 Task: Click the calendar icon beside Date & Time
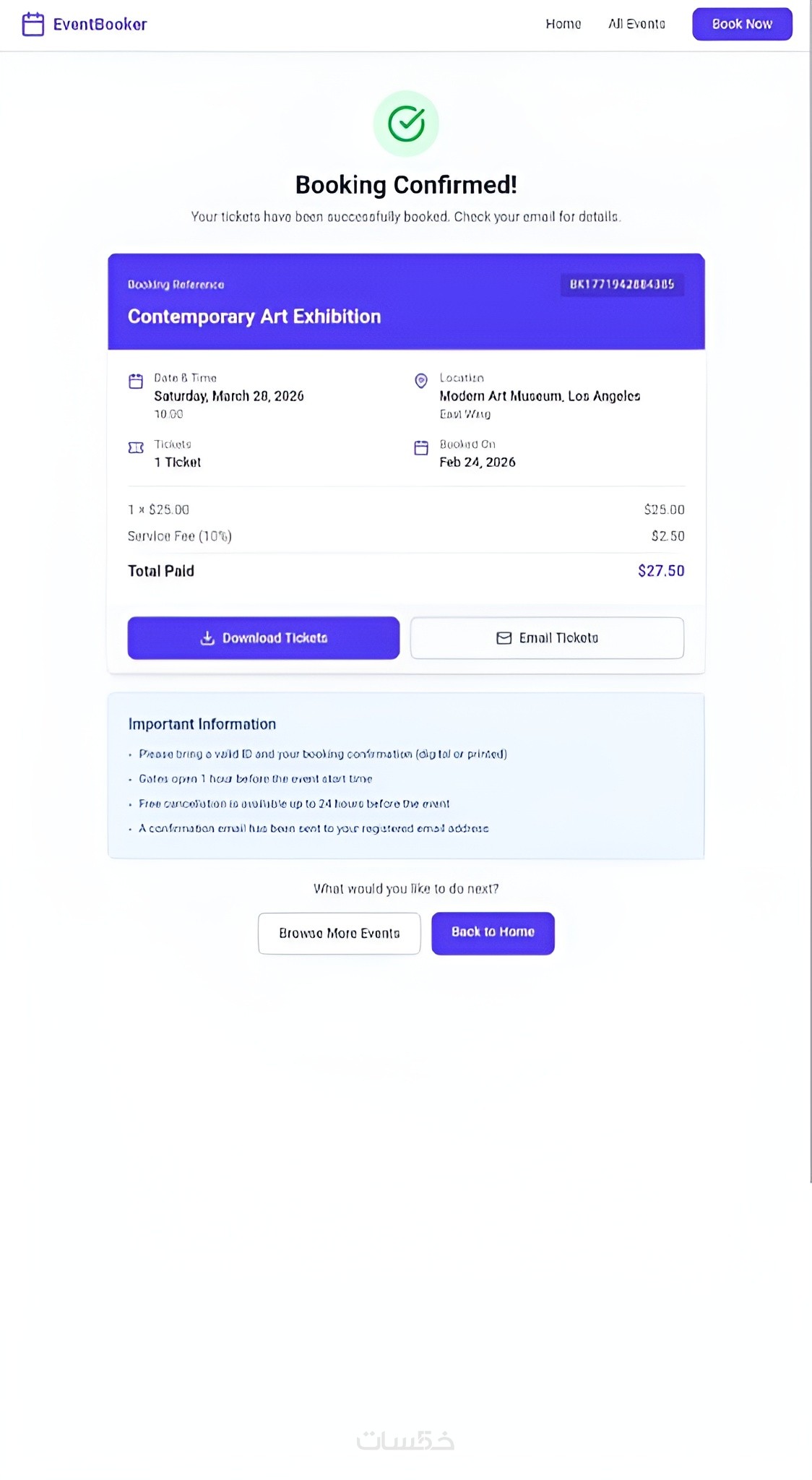coord(136,381)
